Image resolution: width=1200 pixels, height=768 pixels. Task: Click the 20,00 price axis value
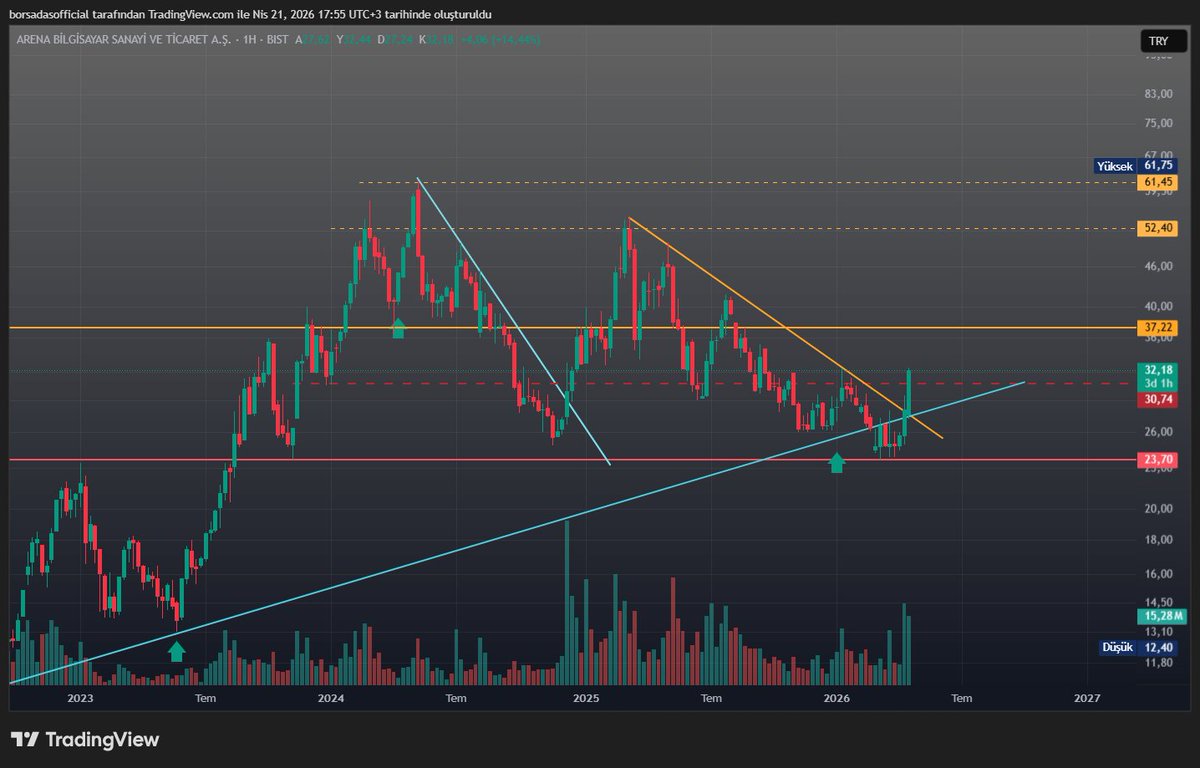point(1158,508)
